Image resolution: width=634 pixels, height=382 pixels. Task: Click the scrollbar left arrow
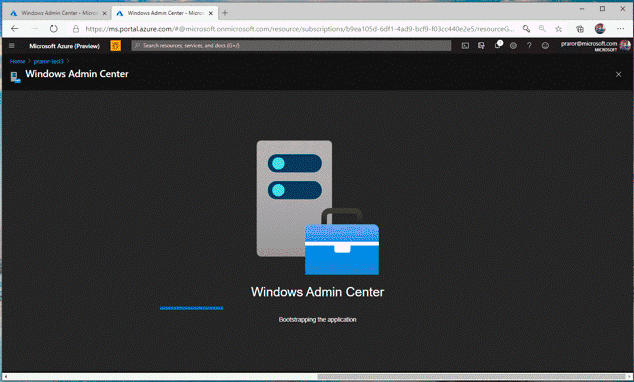click(x=5, y=377)
